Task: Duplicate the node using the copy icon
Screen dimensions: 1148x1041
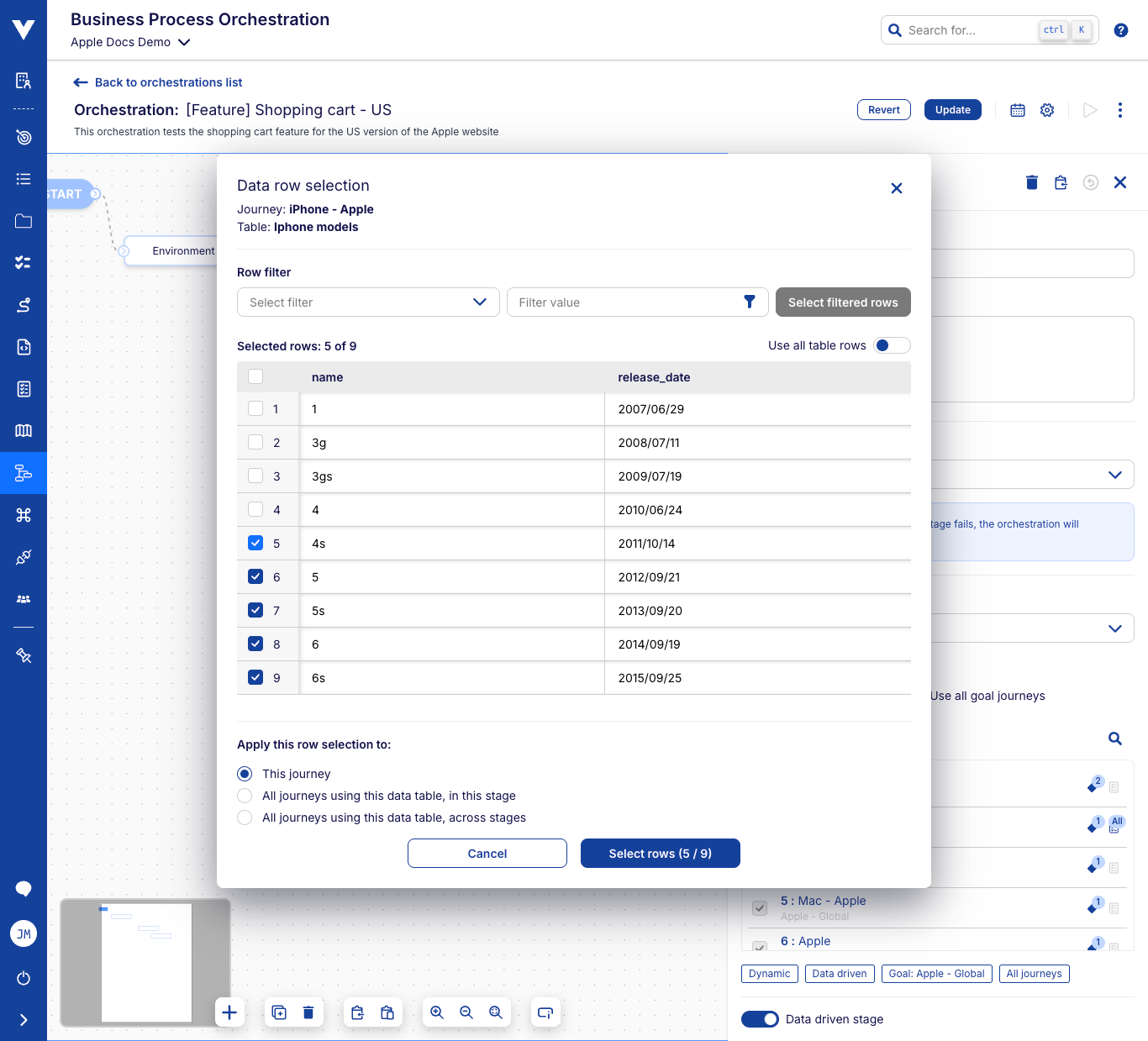Action: point(279,1012)
